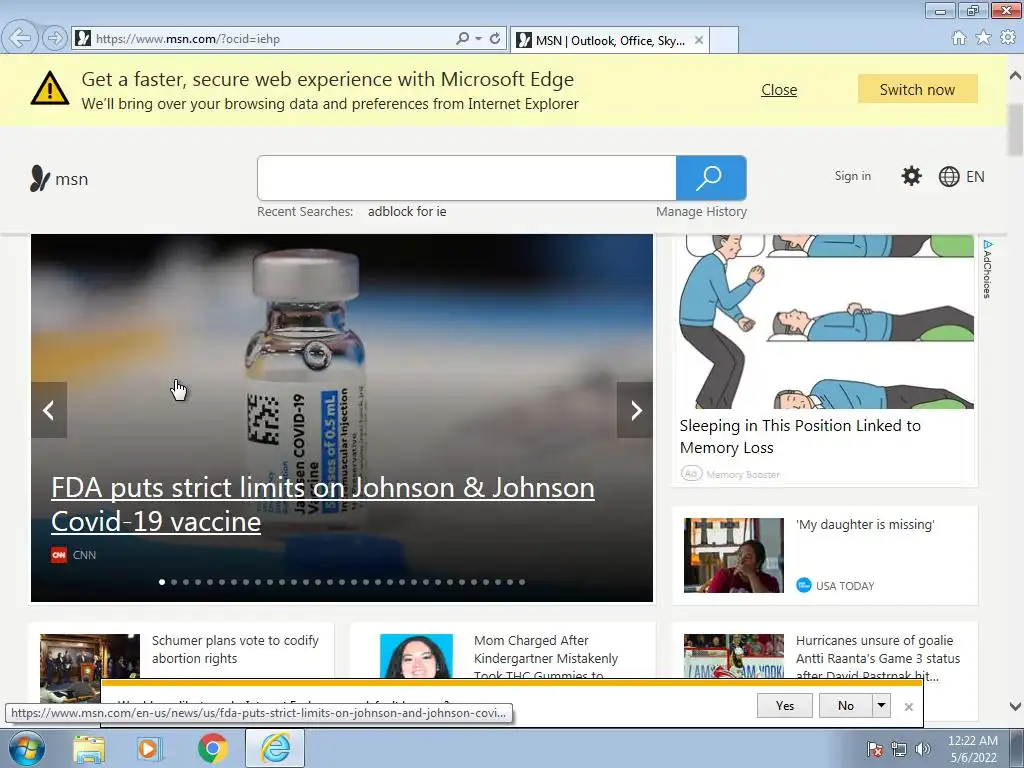Viewport: 1024px width, 768px height.
Task: Expand the dropdown arrow beside No
Action: pos(882,705)
